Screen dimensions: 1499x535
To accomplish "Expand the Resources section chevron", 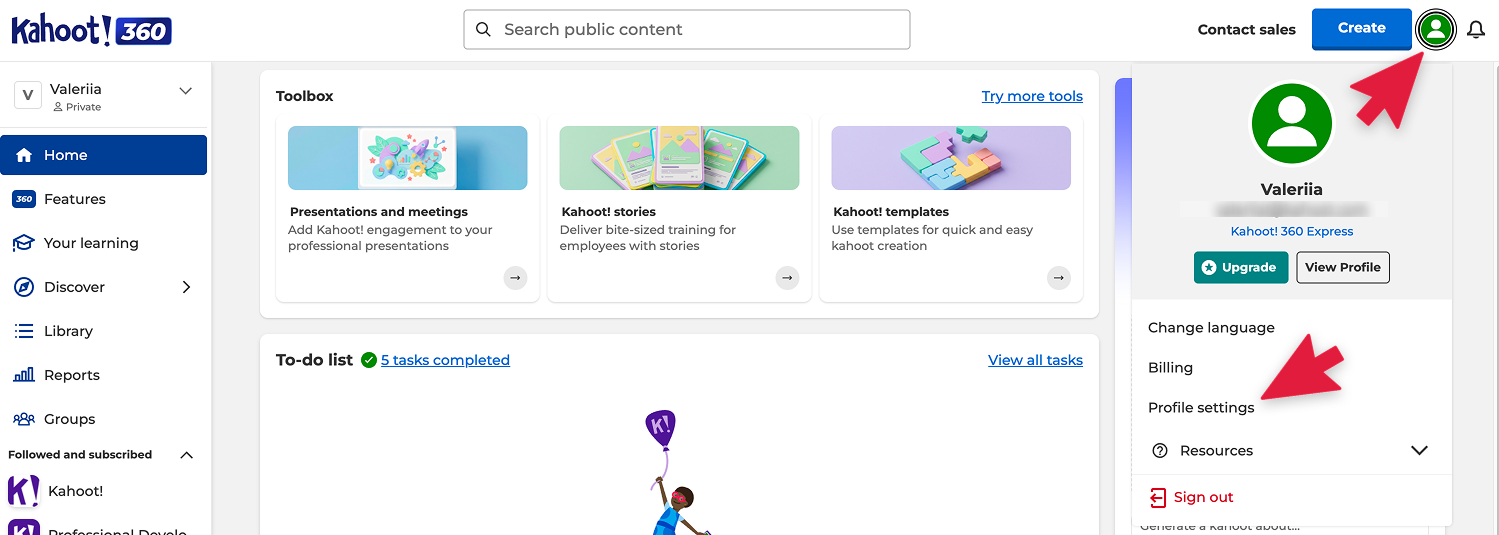I will [x=1419, y=451].
